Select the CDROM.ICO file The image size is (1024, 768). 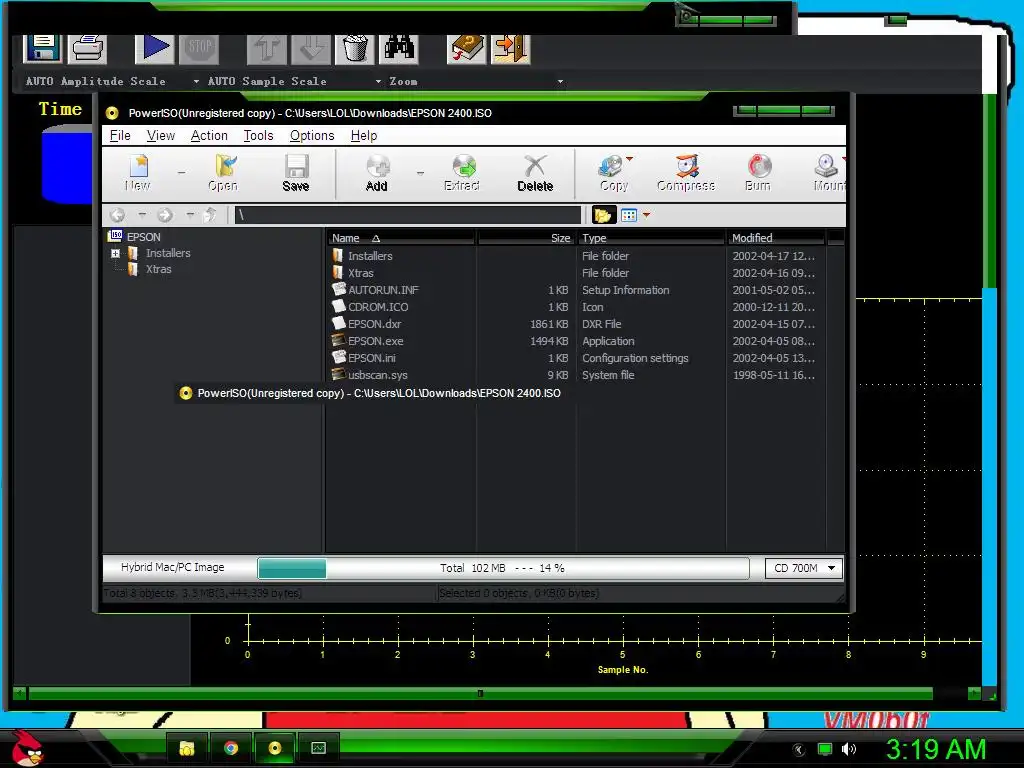(378, 307)
